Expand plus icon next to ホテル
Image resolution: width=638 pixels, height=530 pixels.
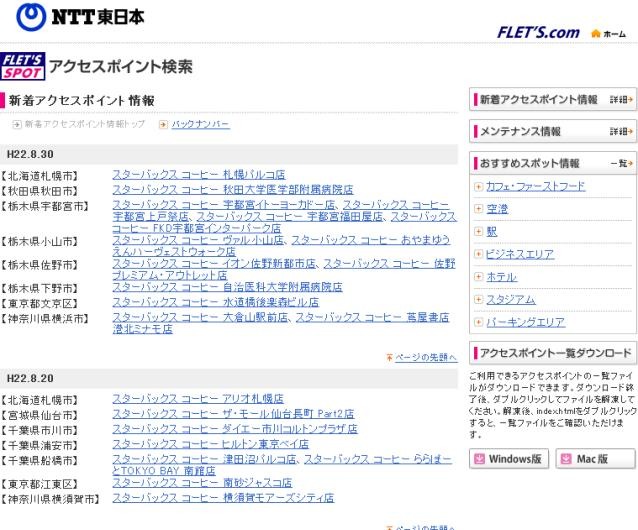coord(478,277)
